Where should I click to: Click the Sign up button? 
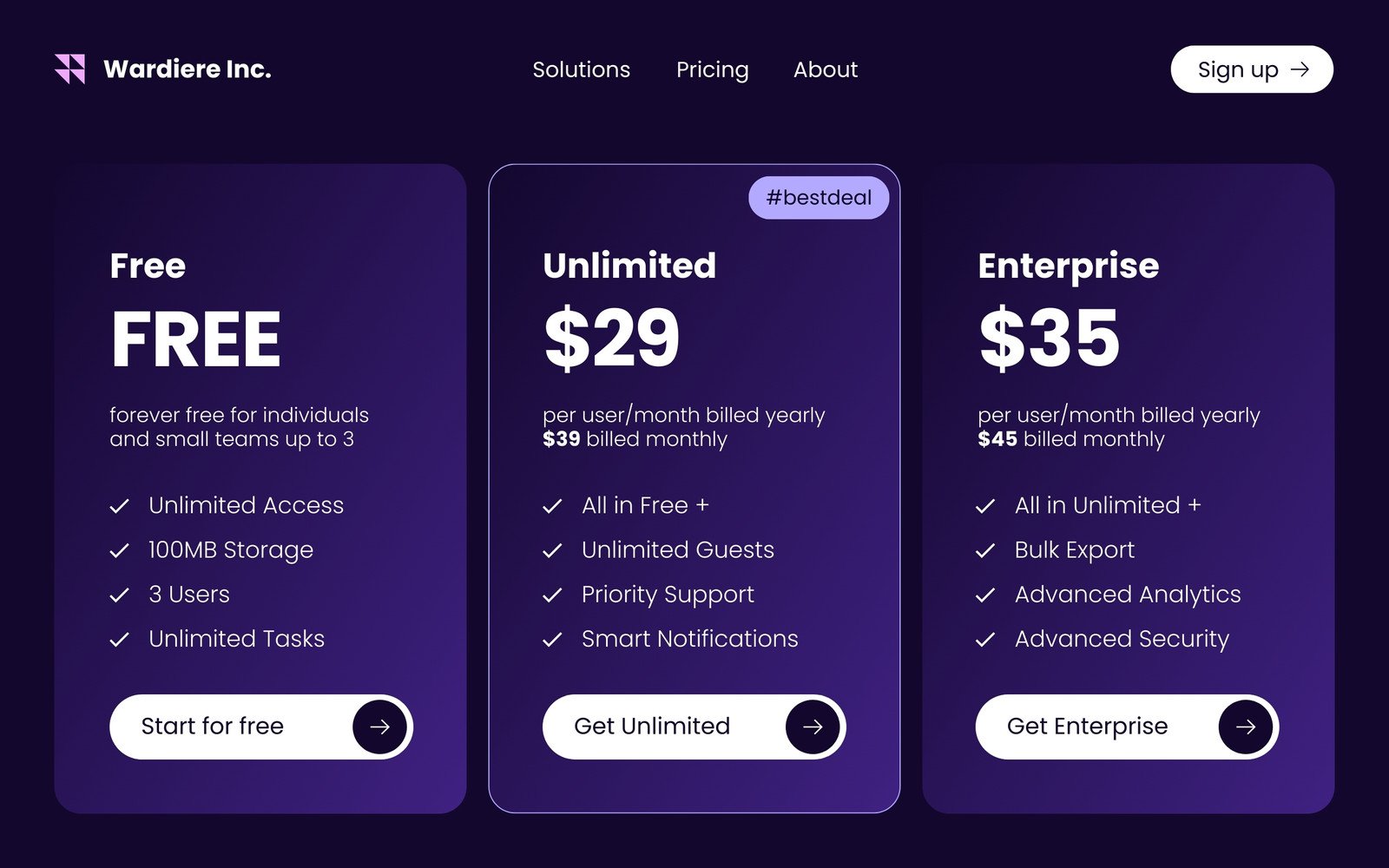click(x=1252, y=69)
